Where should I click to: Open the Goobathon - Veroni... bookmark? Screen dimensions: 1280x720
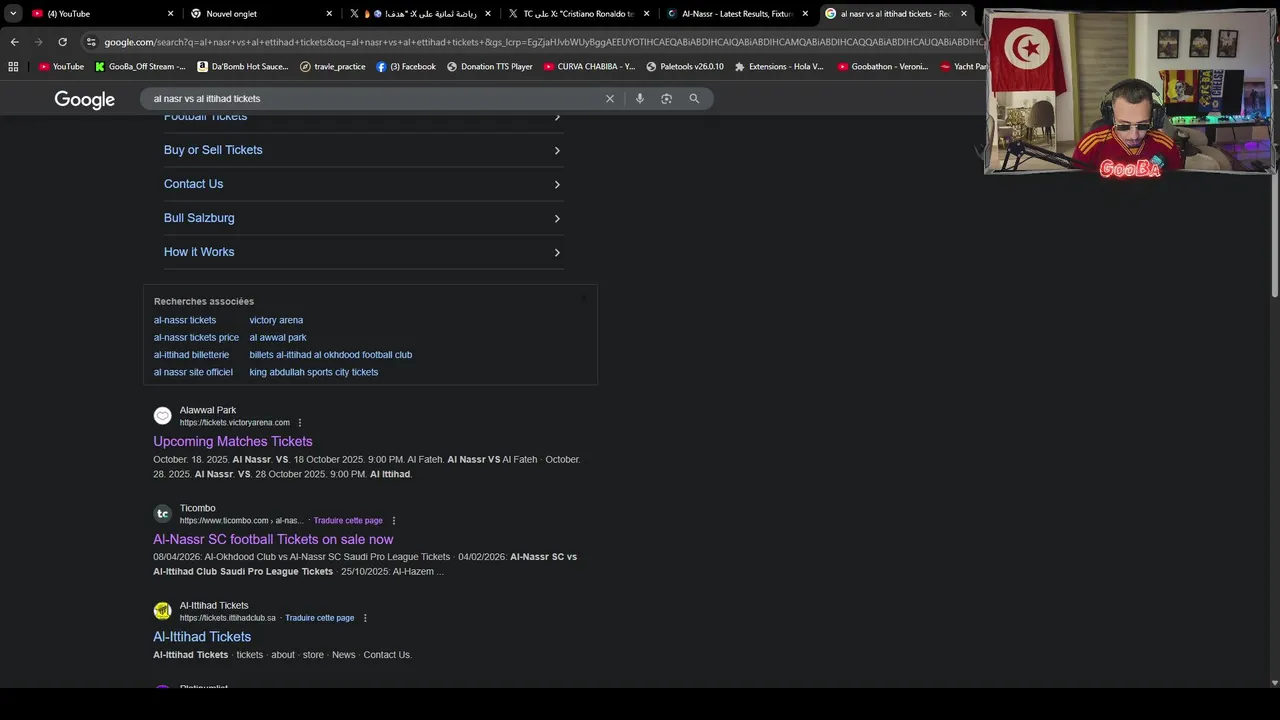(883, 67)
